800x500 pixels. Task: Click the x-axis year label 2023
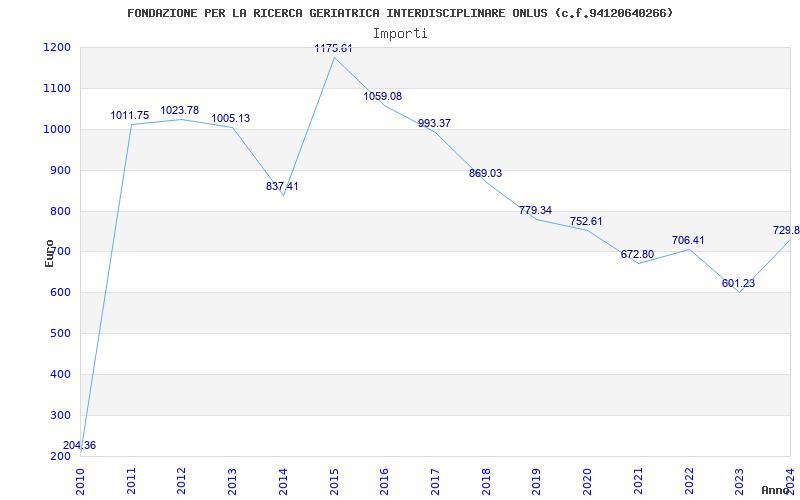pos(739,481)
